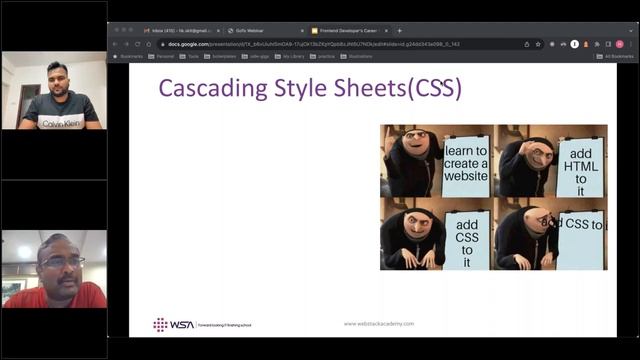640x360 pixels.
Task: Bookmark this page with the star icon
Action: pyautogui.click(x=538, y=44)
